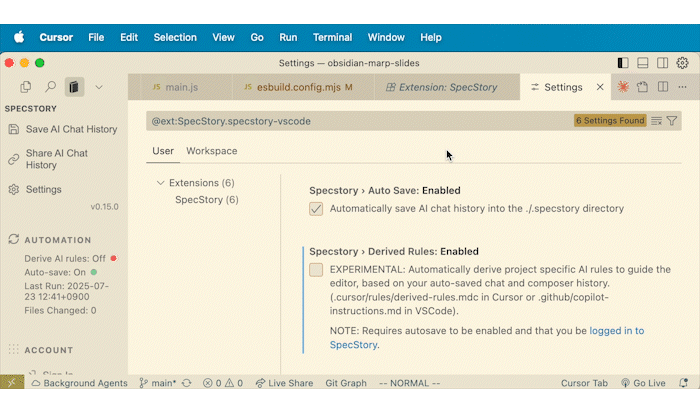Clear the settings search input icon
The width and height of the screenshot is (700, 414).
[656, 121]
